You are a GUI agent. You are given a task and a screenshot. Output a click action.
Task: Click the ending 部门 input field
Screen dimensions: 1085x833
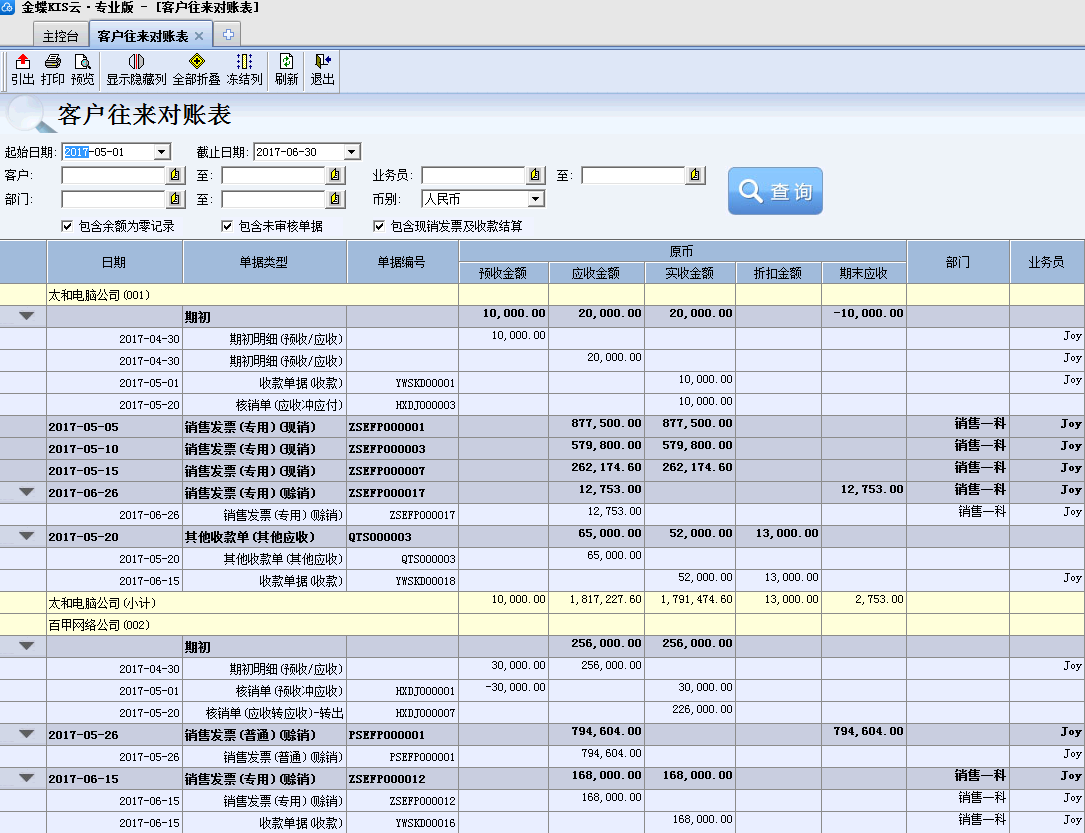(x=273, y=199)
